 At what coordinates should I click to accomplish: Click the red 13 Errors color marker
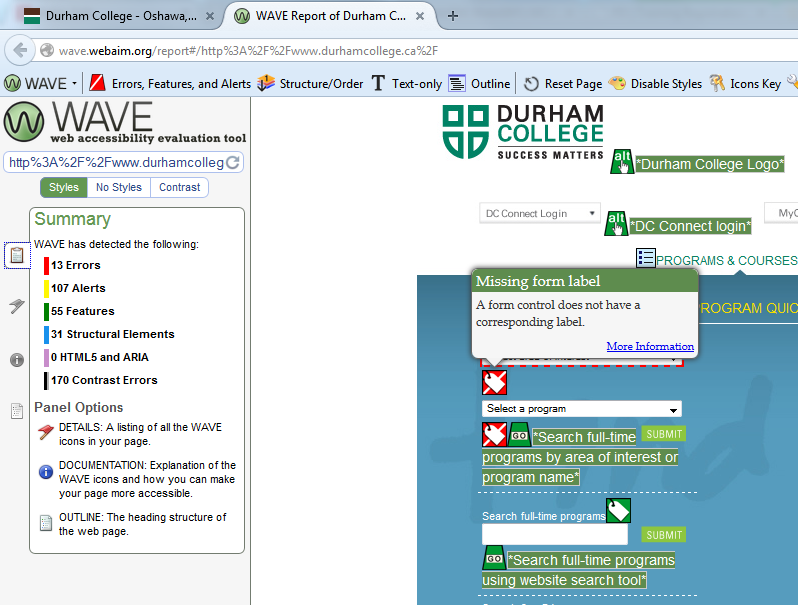coord(46,266)
